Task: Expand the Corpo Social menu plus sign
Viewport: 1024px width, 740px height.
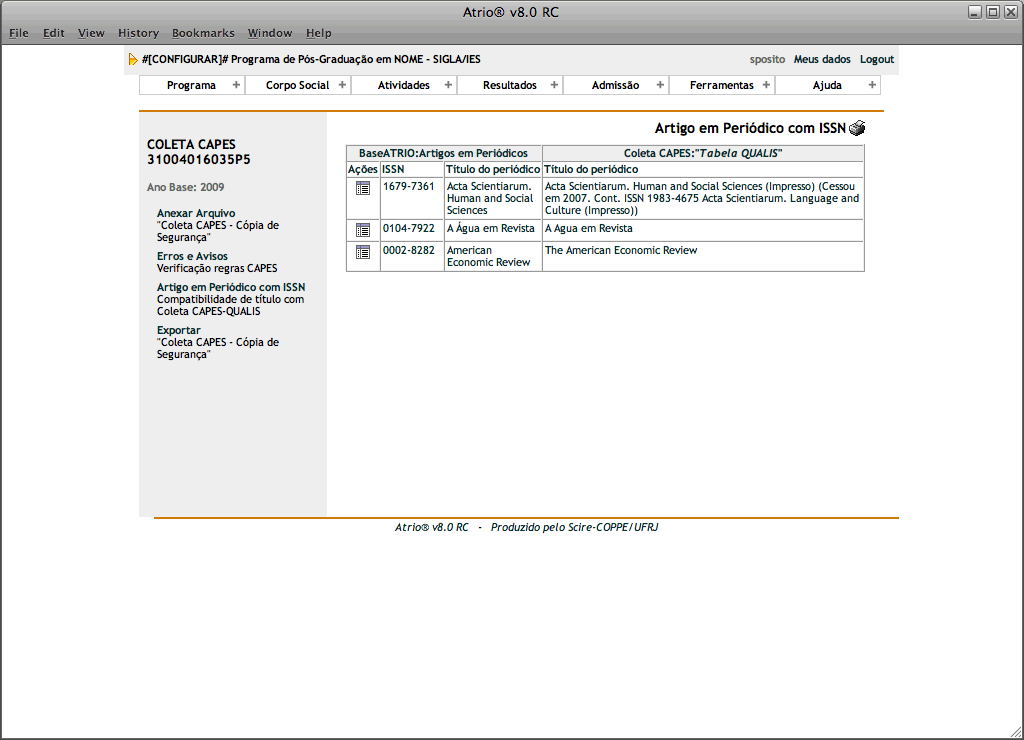Action: [x=342, y=85]
